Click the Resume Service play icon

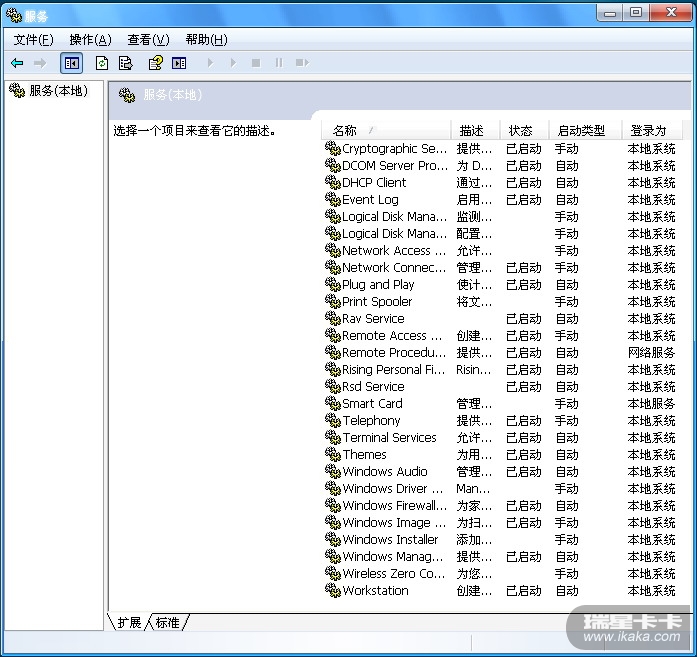click(x=233, y=63)
